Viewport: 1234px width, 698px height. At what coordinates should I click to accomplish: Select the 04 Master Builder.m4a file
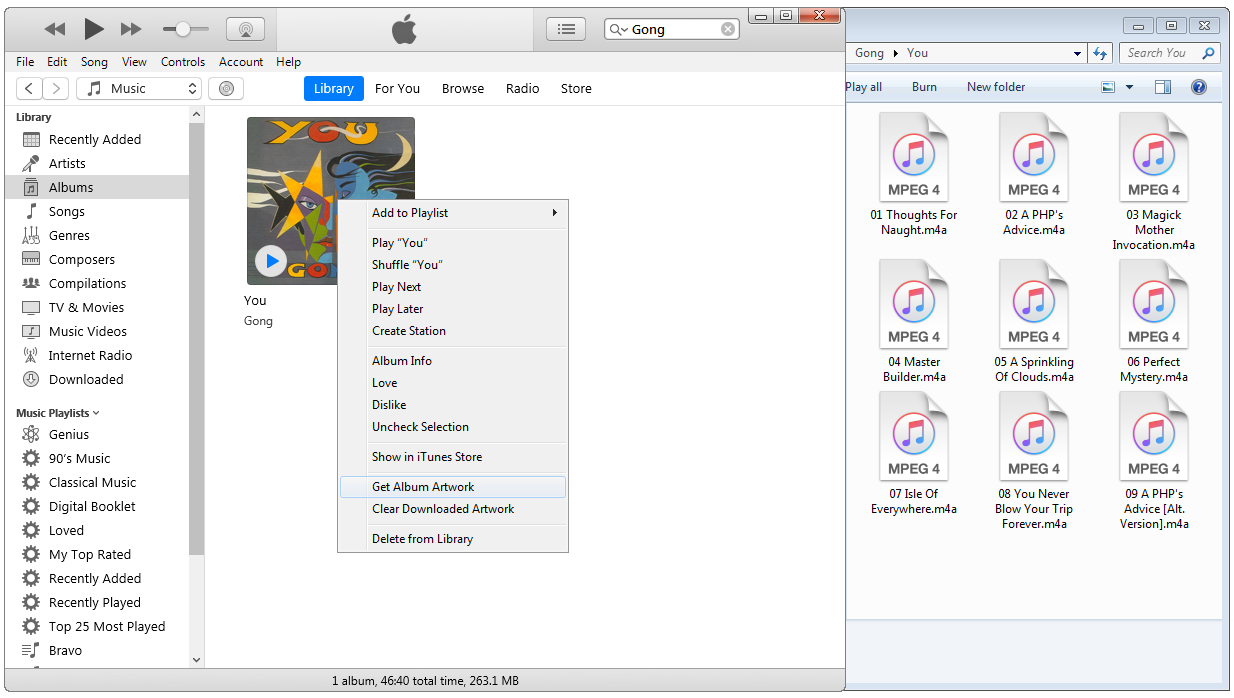pyautogui.click(x=914, y=322)
